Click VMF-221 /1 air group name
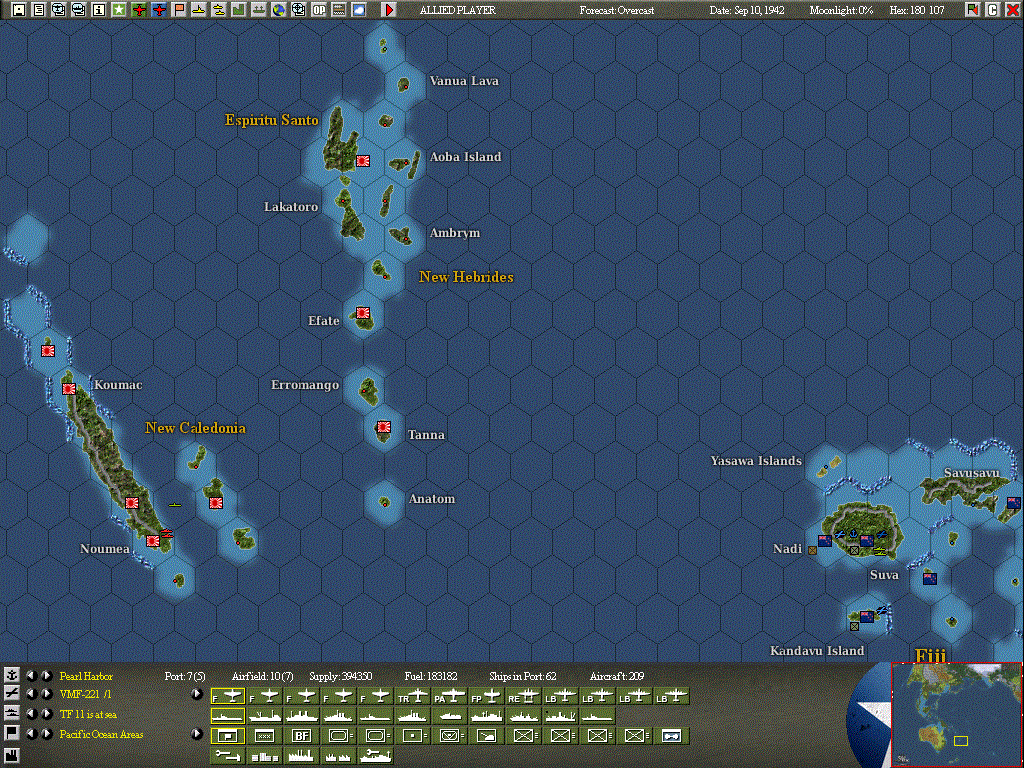The height and width of the screenshot is (768, 1024). (86, 694)
